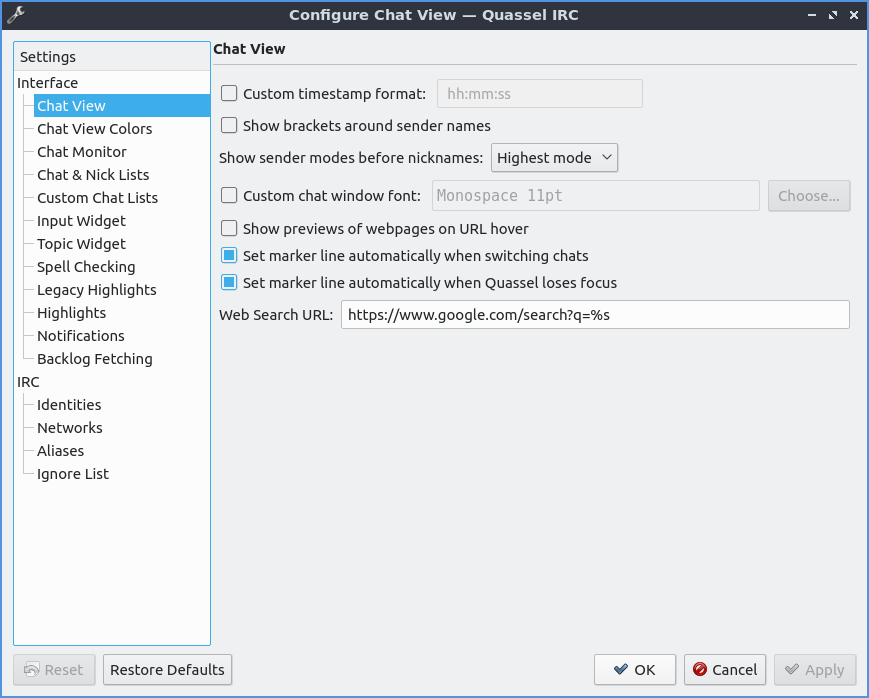Click the Web Search URL text field
This screenshot has width=869, height=698.
pos(594,315)
